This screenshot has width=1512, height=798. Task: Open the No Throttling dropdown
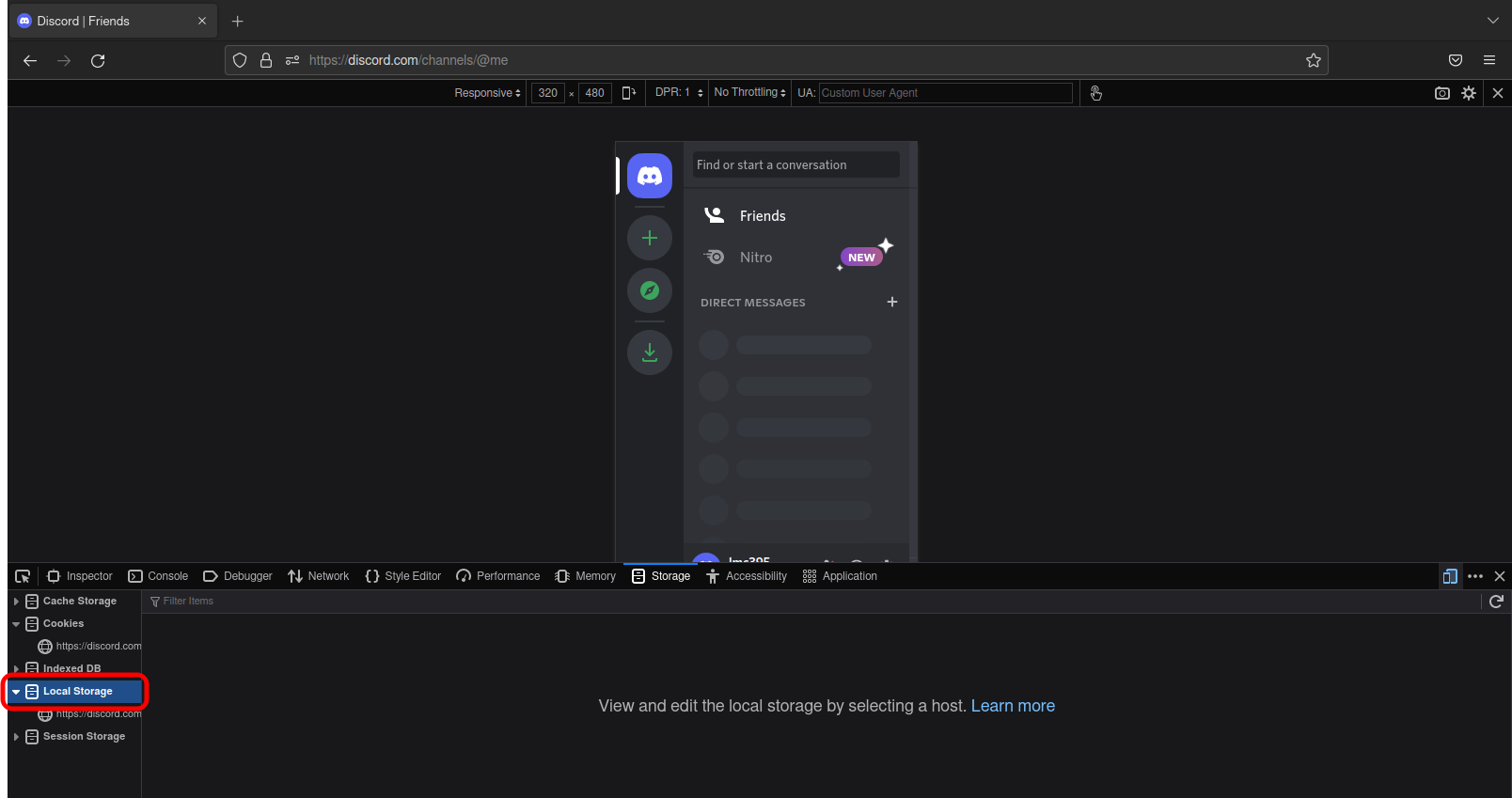pyautogui.click(x=749, y=92)
